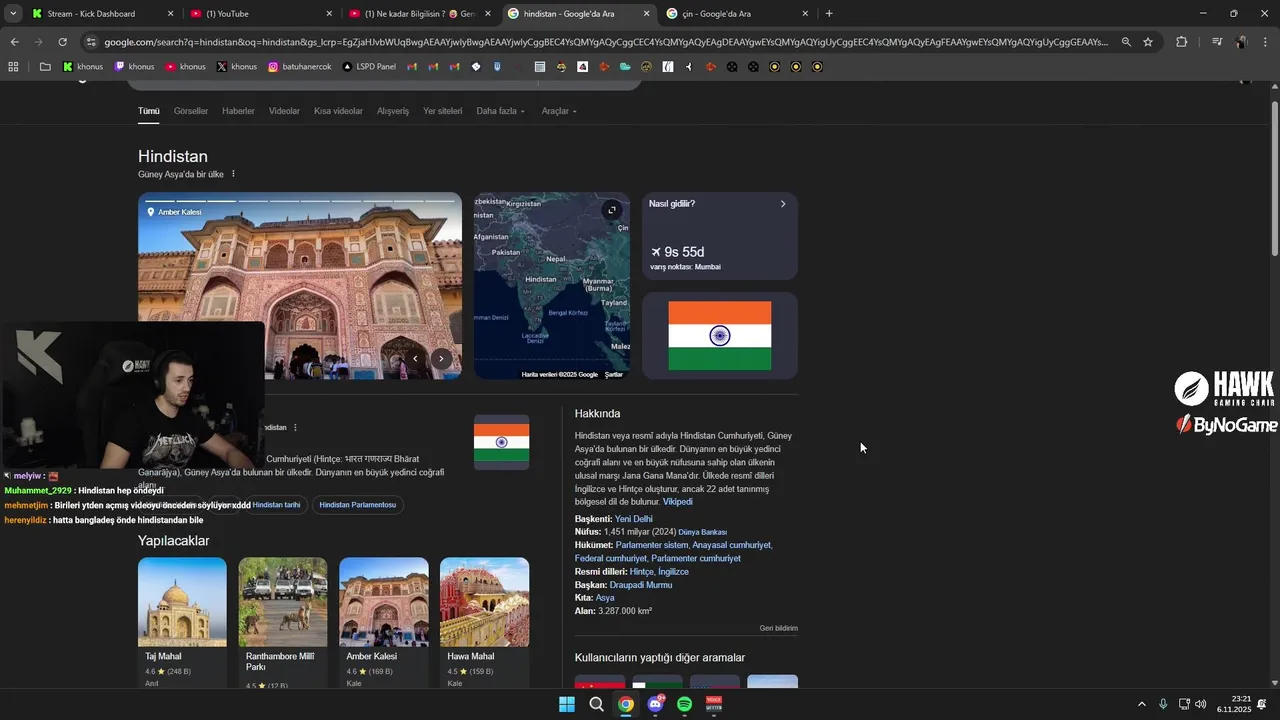Open the Extensions puzzle icon
Screen dimensions: 1280x720
1182,42
